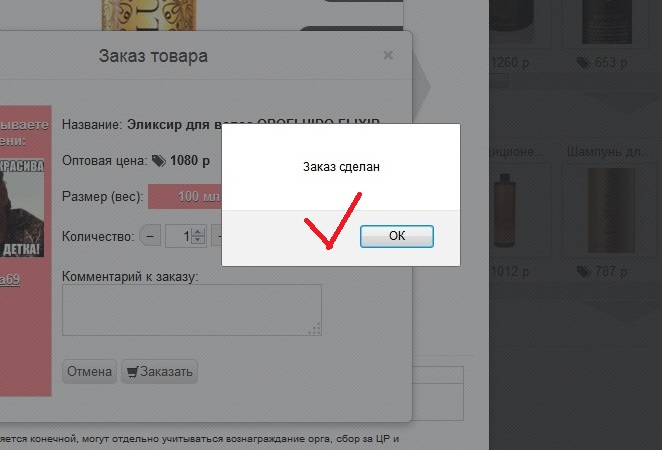This screenshot has width=662, height=450.
Task: Open the user link ending in a69
Action: (9, 279)
